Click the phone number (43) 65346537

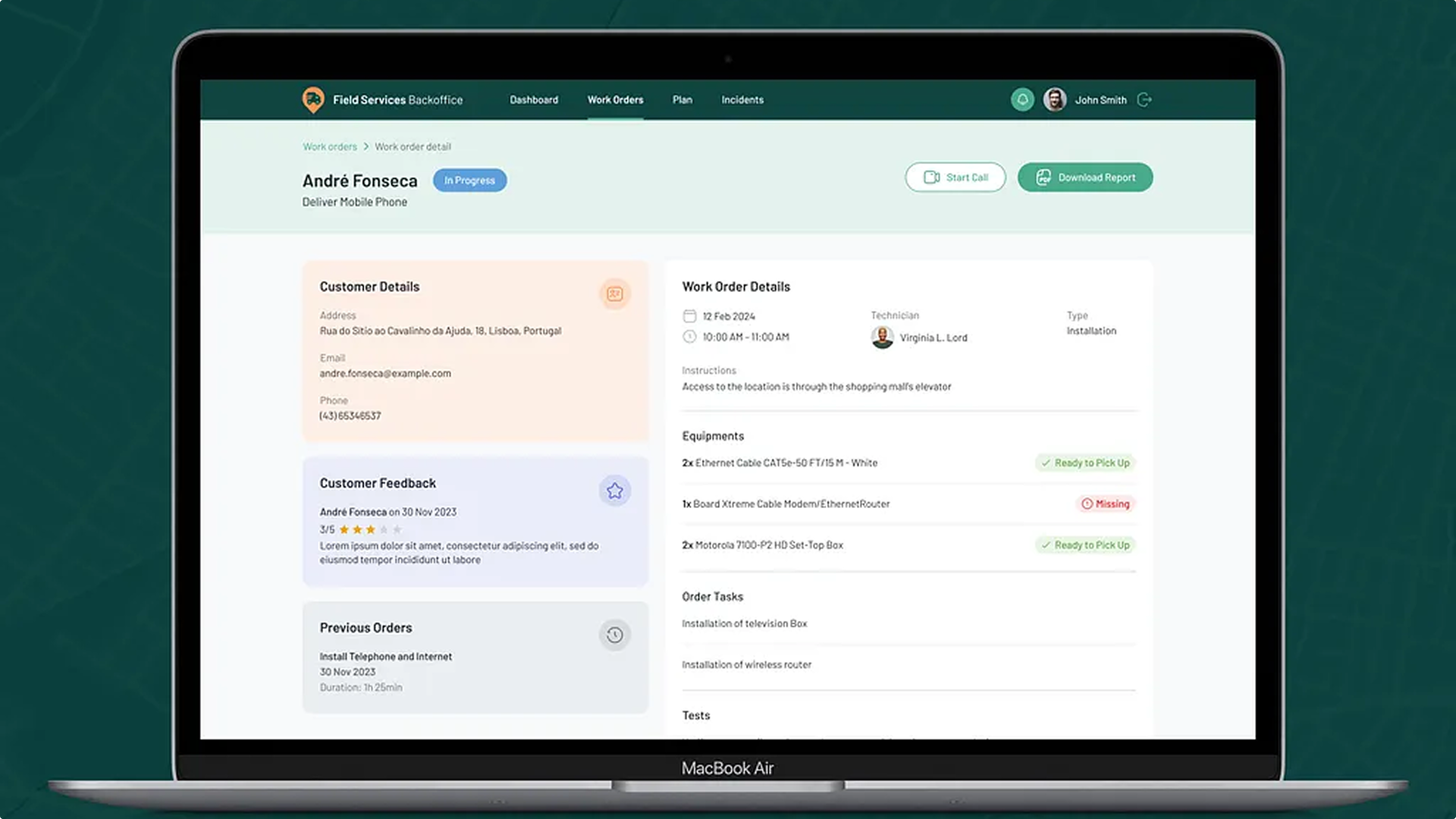pyautogui.click(x=350, y=416)
